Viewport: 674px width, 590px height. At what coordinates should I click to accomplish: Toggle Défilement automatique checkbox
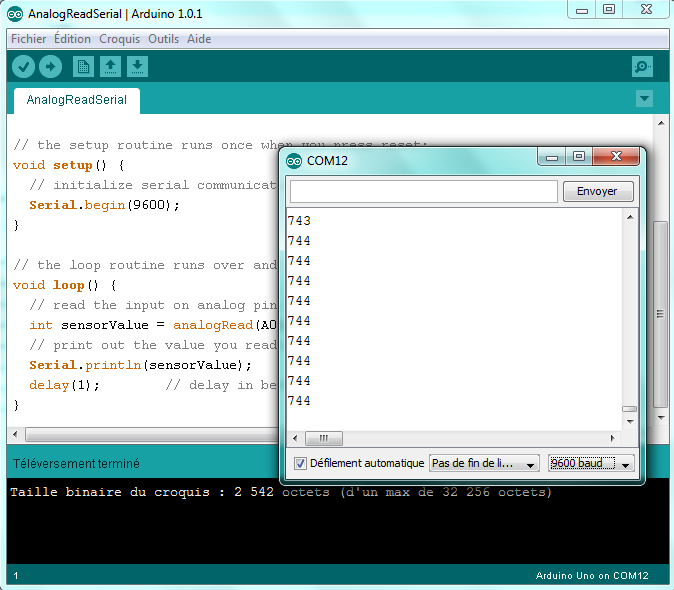click(x=300, y=463)
